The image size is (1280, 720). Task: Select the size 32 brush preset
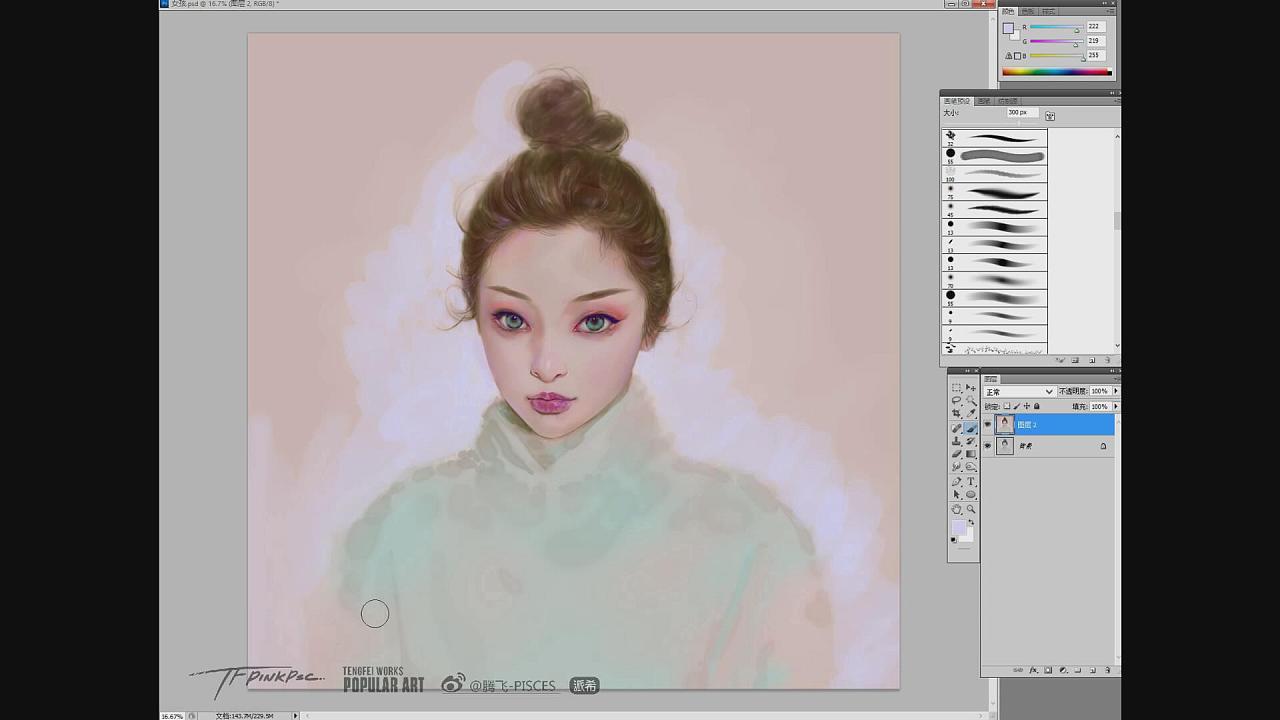(995, 138)
